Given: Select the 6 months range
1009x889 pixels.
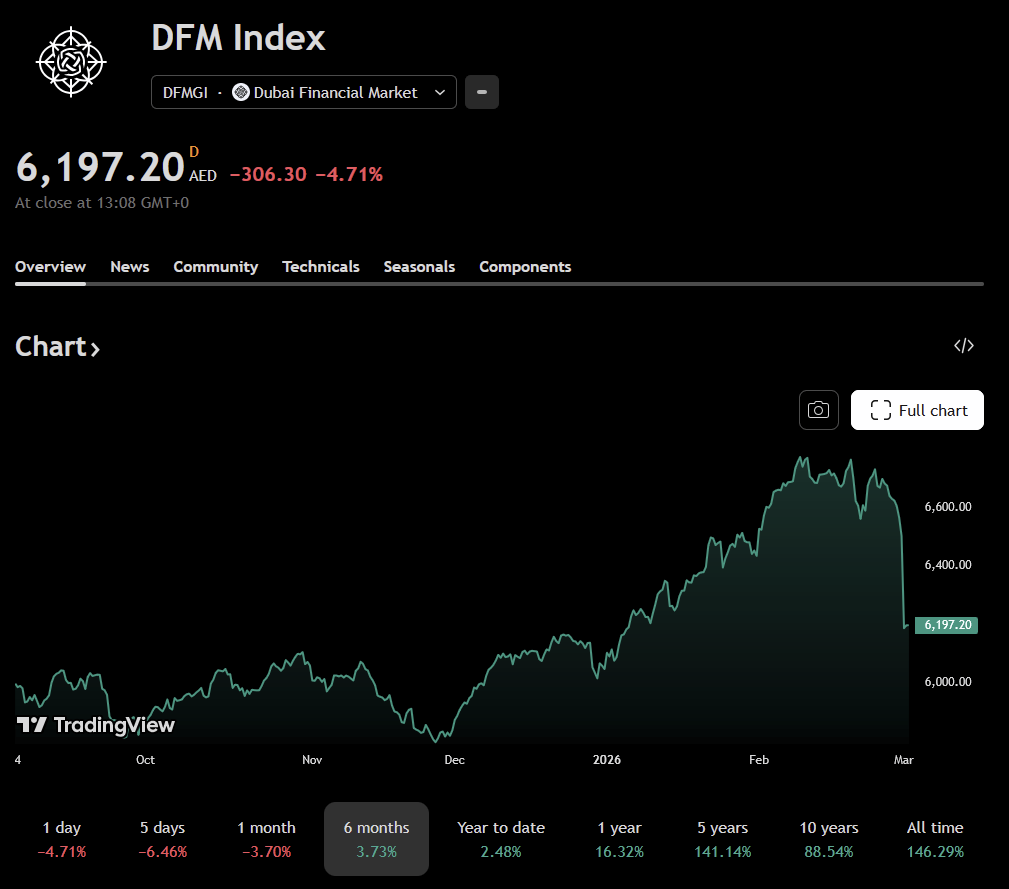Looking at the screenshot, I should 376,839.
